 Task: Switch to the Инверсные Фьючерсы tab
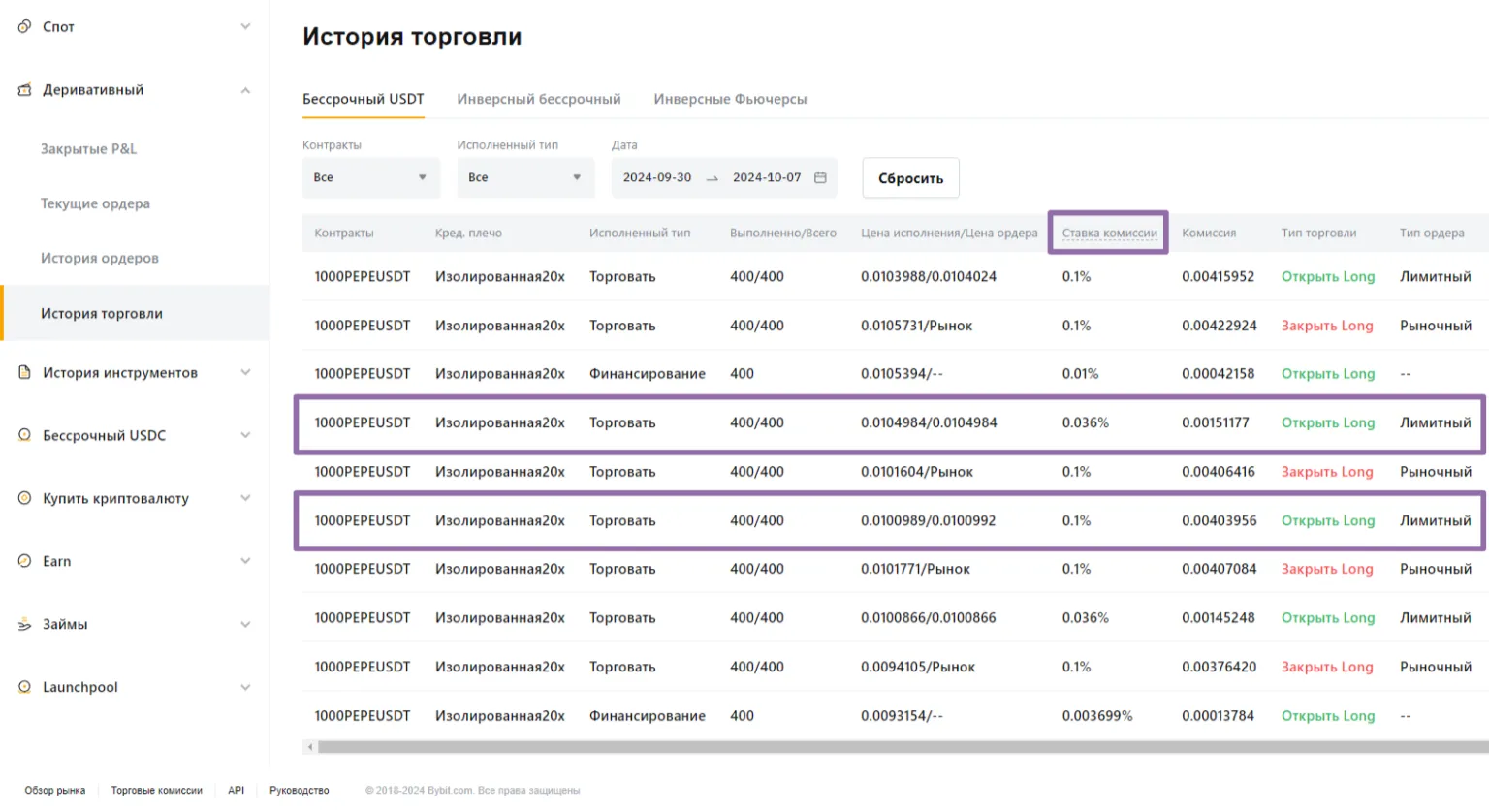pos(730,98)
